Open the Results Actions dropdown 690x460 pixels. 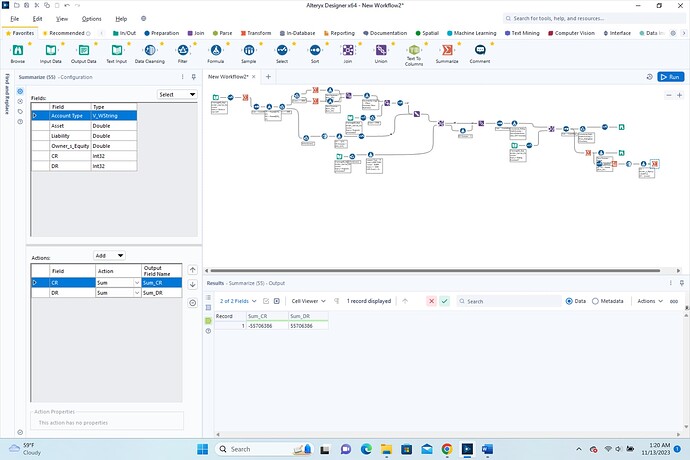pyautogui.click(x=650, y=301)
